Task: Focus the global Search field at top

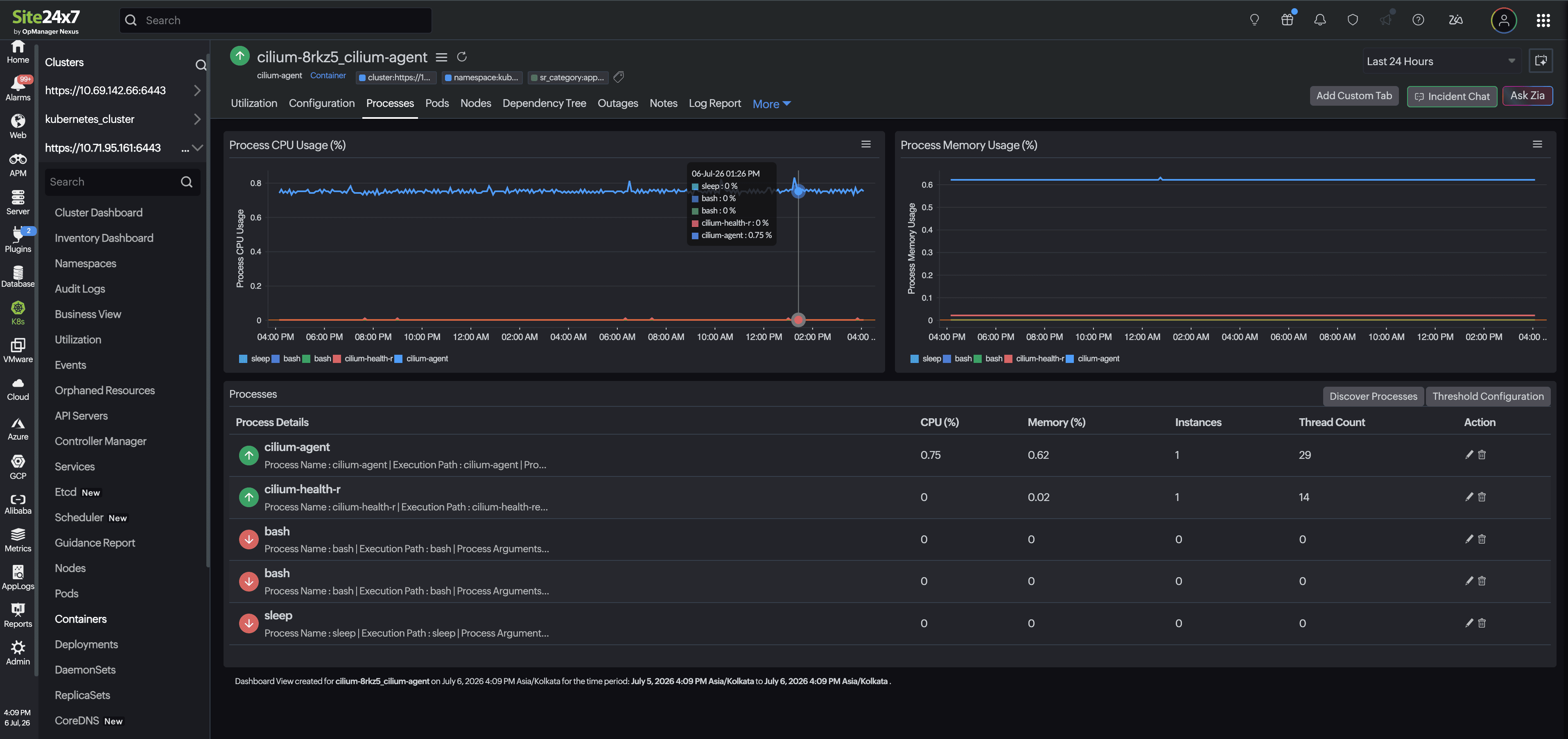Action: pyautogui.click(x=276, y=20)
